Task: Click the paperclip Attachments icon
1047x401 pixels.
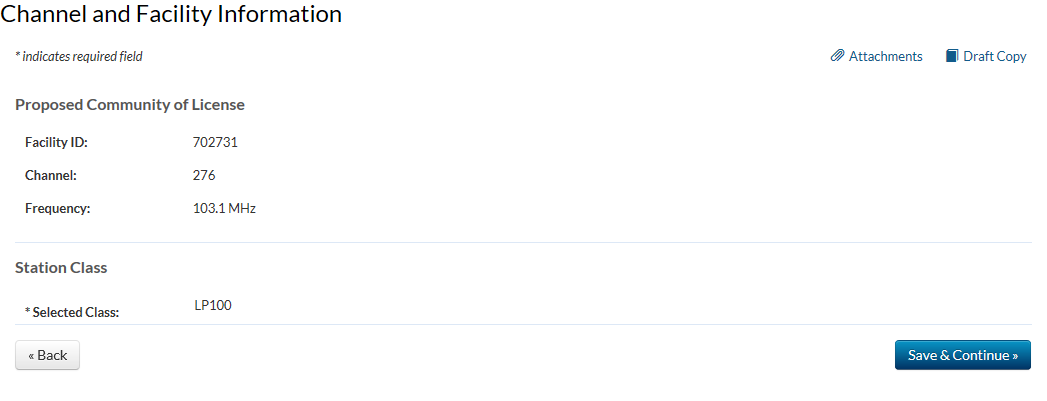Action: point(837,56)
